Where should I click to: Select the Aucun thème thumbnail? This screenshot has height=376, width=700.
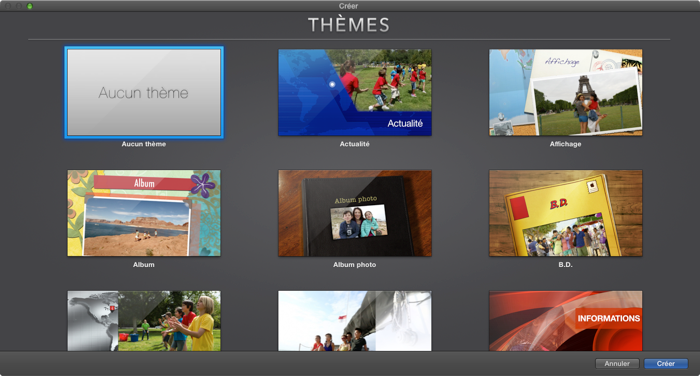point(144,92)
